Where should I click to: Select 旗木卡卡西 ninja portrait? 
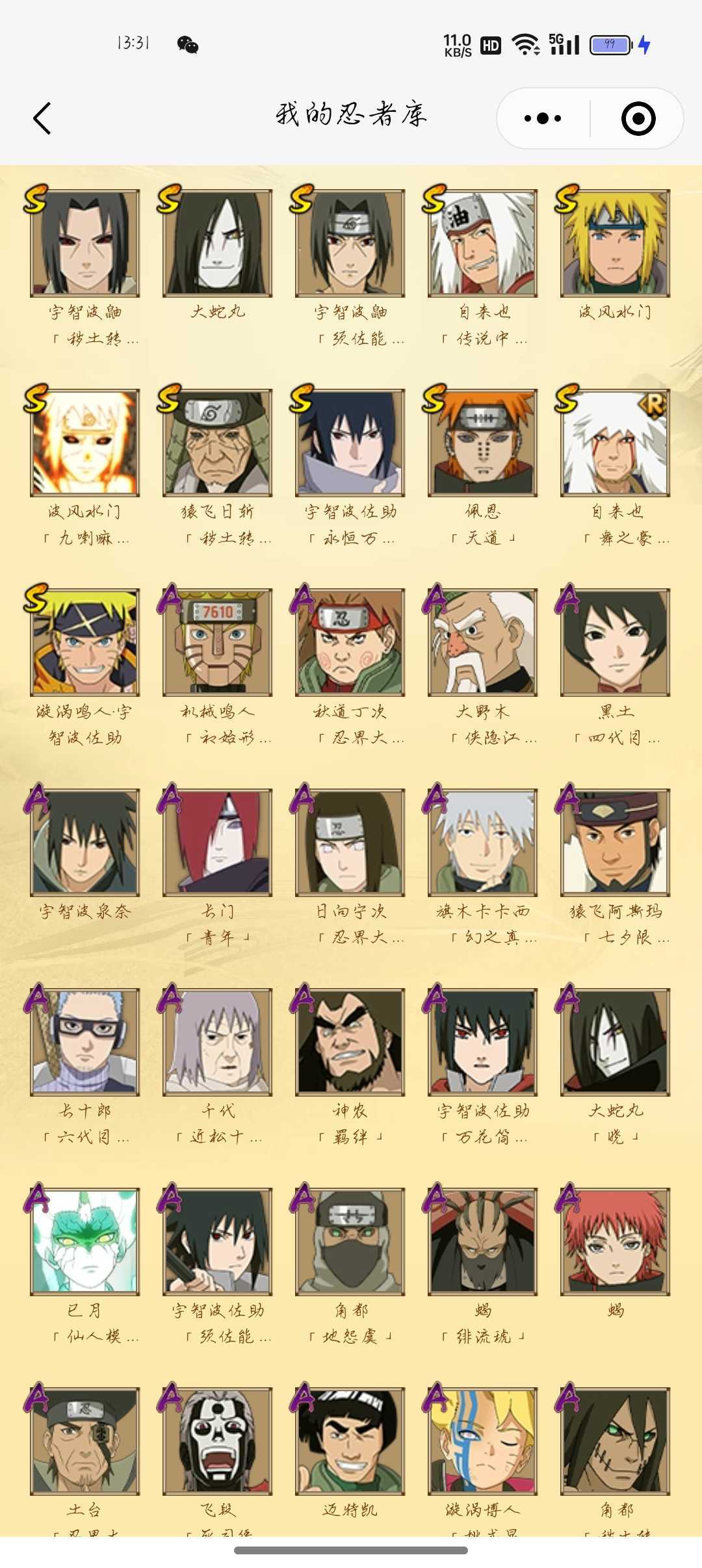click(482, 842)
